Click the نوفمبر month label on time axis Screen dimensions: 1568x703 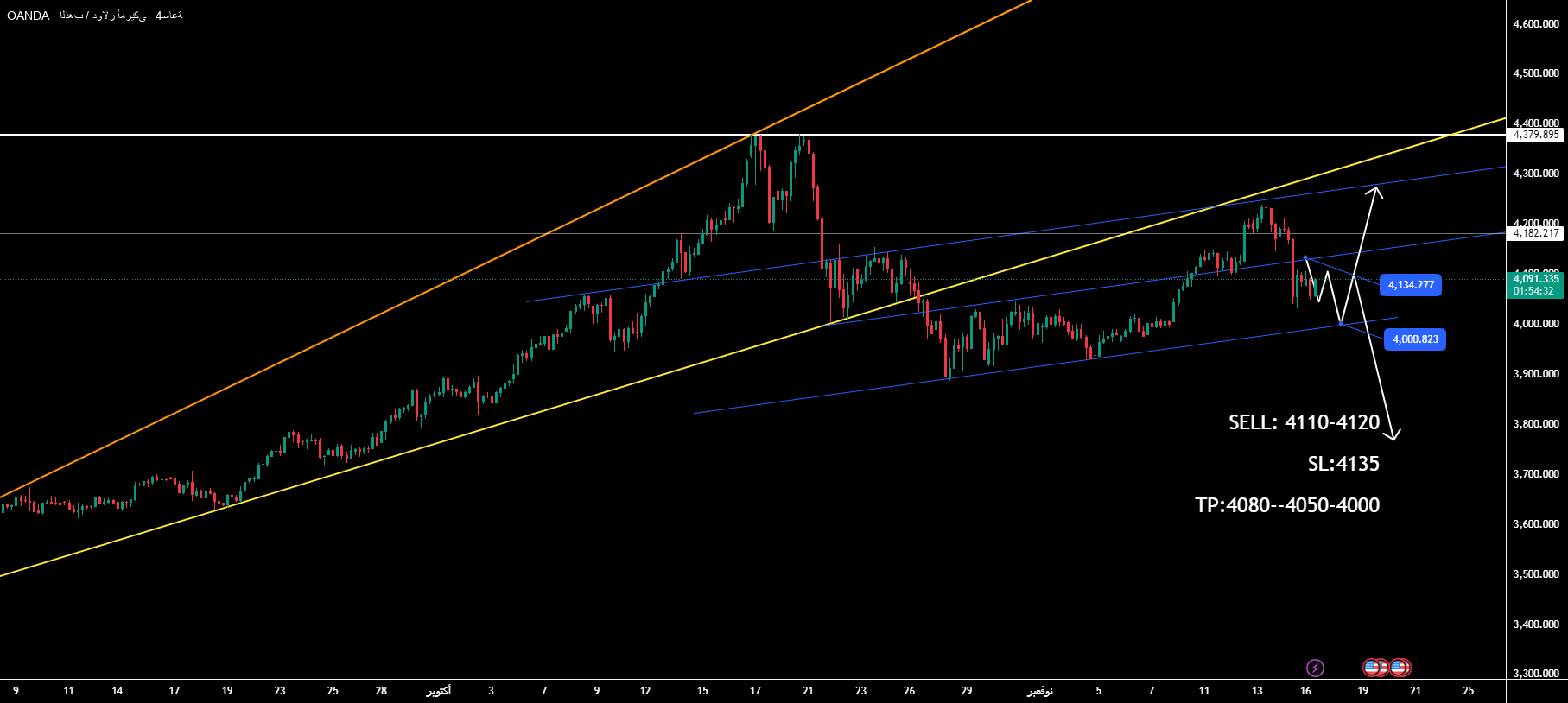click(x=1039, y=691)
